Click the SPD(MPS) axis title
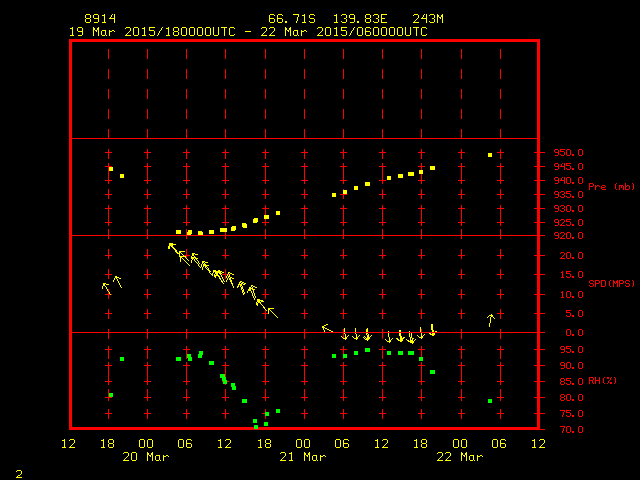The width and height of the screenshot is (640, 480). [611, 283]
